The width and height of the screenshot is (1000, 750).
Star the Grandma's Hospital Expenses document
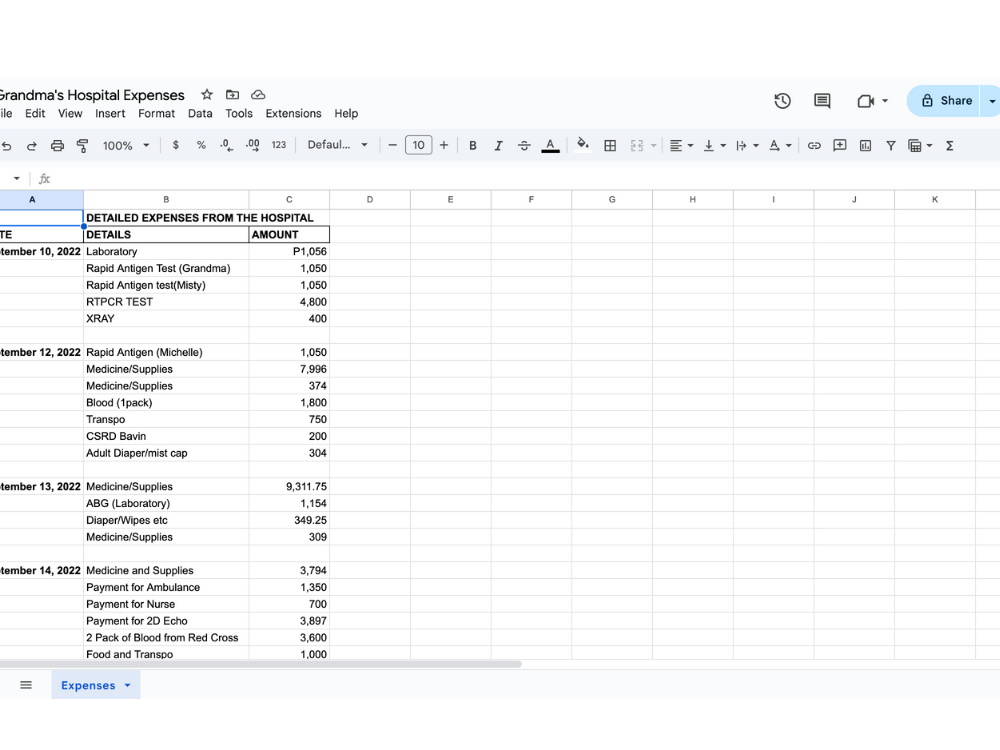point(207,94)
